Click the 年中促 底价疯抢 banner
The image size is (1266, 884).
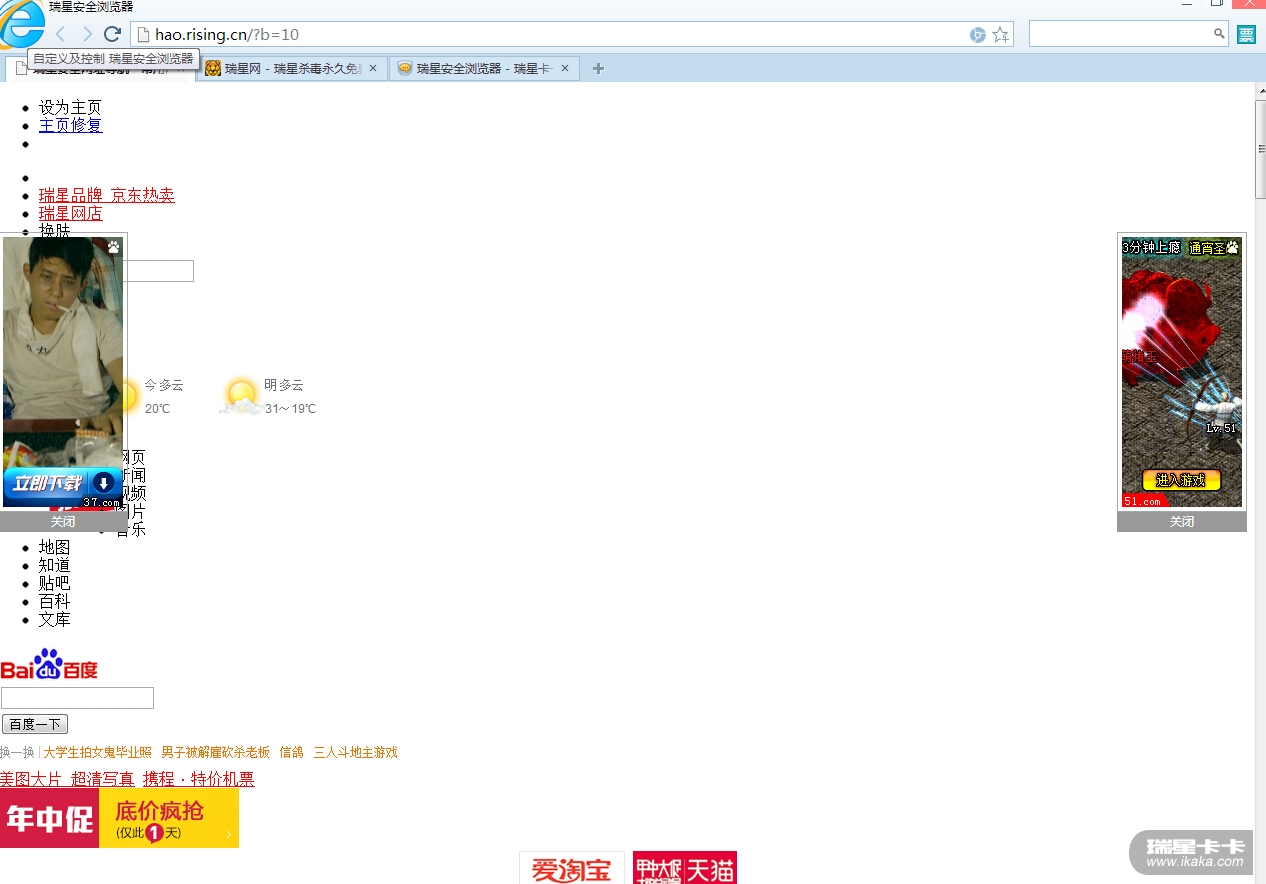[119, 818]
